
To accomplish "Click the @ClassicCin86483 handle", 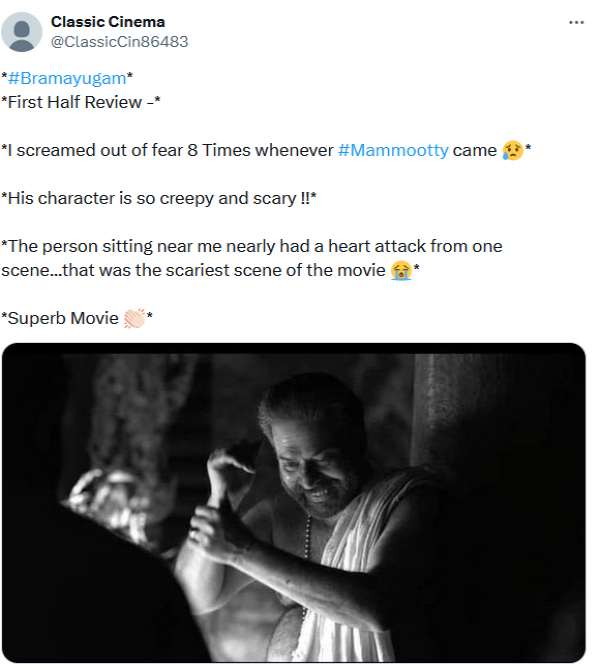I will [x=120, y=42].
